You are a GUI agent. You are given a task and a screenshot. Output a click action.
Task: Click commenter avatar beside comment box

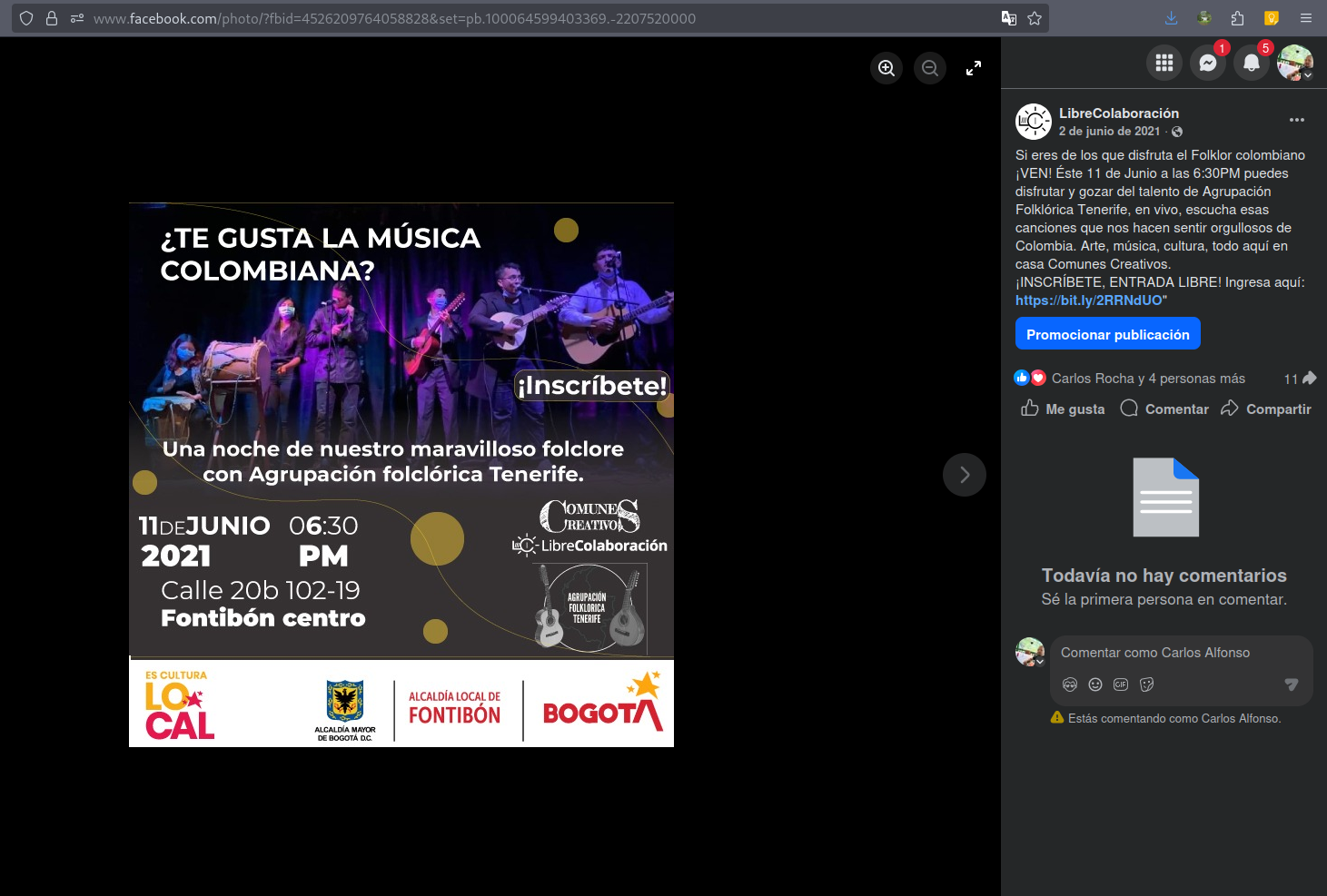coord(1030,652)
